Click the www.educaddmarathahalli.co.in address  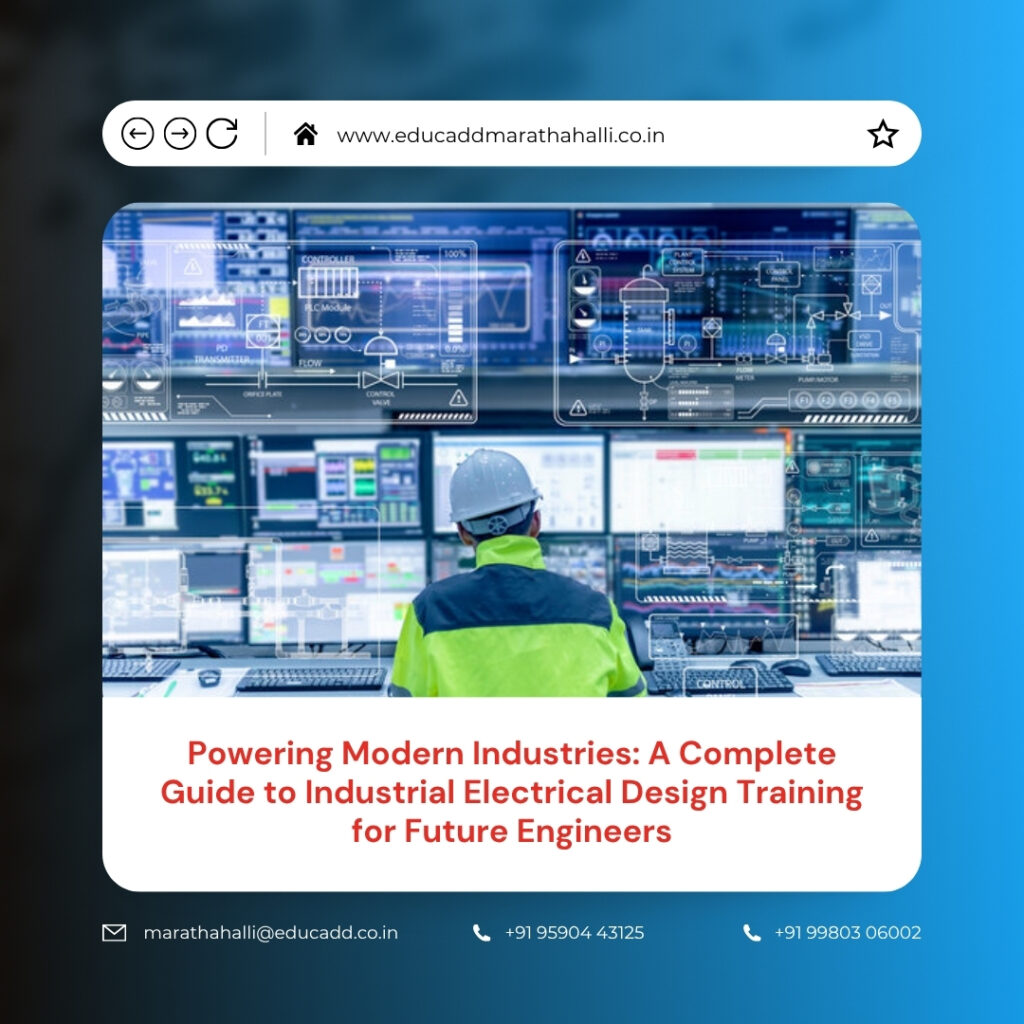500,135
